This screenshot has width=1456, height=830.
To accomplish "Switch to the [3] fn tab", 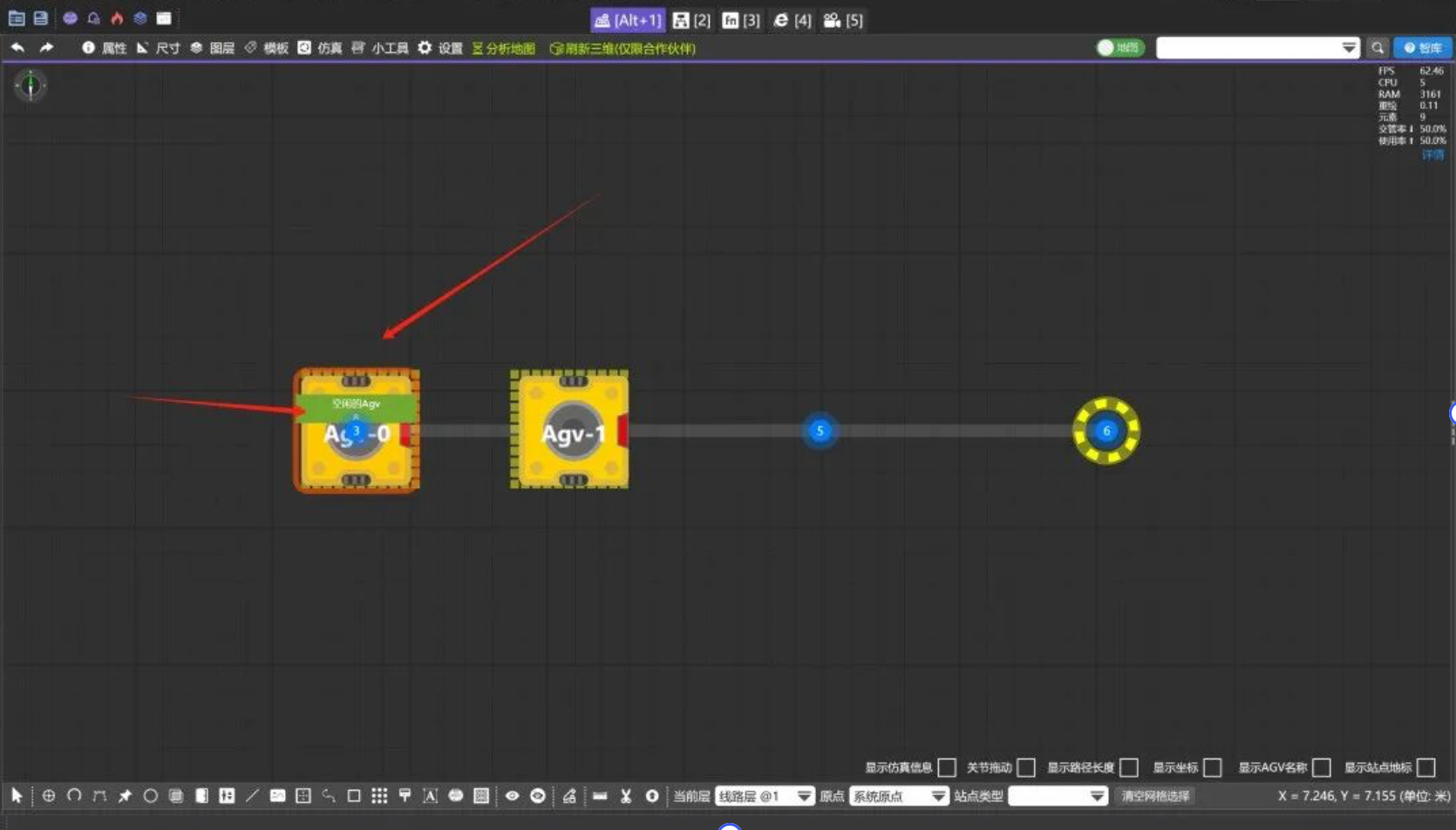I will (x=741, y=20).
